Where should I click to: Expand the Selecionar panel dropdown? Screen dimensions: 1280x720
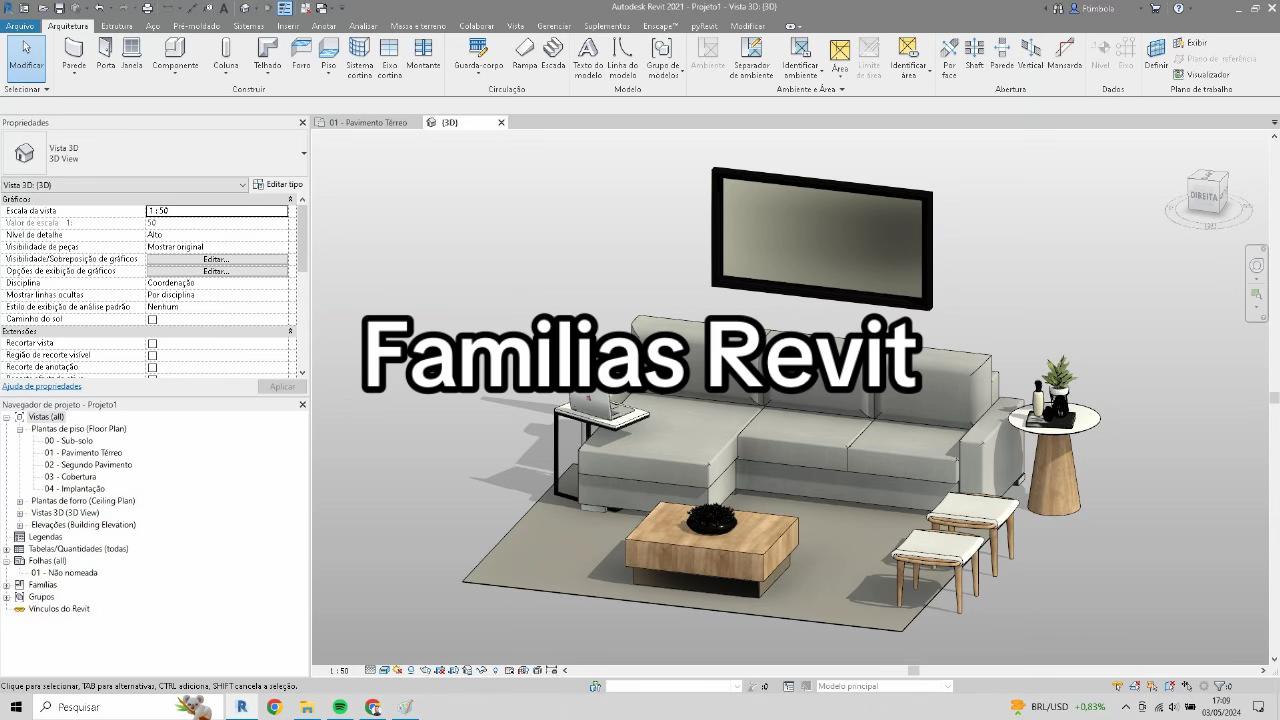(27, 89)
